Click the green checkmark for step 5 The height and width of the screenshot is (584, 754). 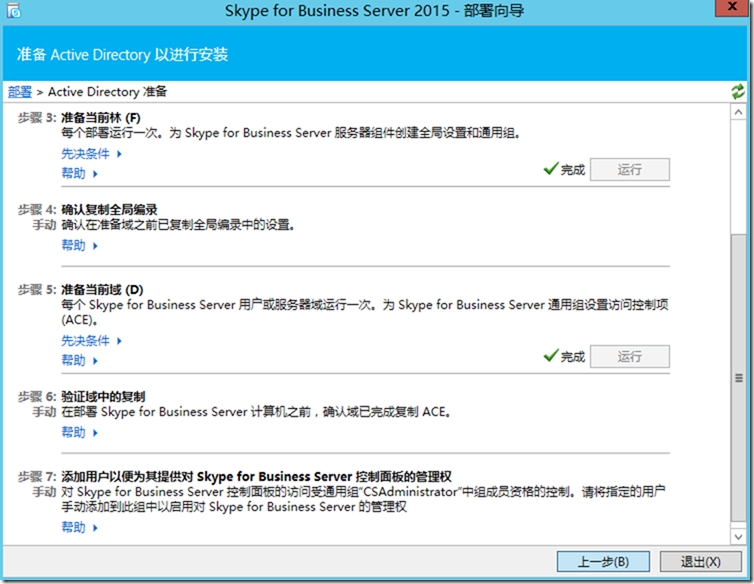(551, 355)
